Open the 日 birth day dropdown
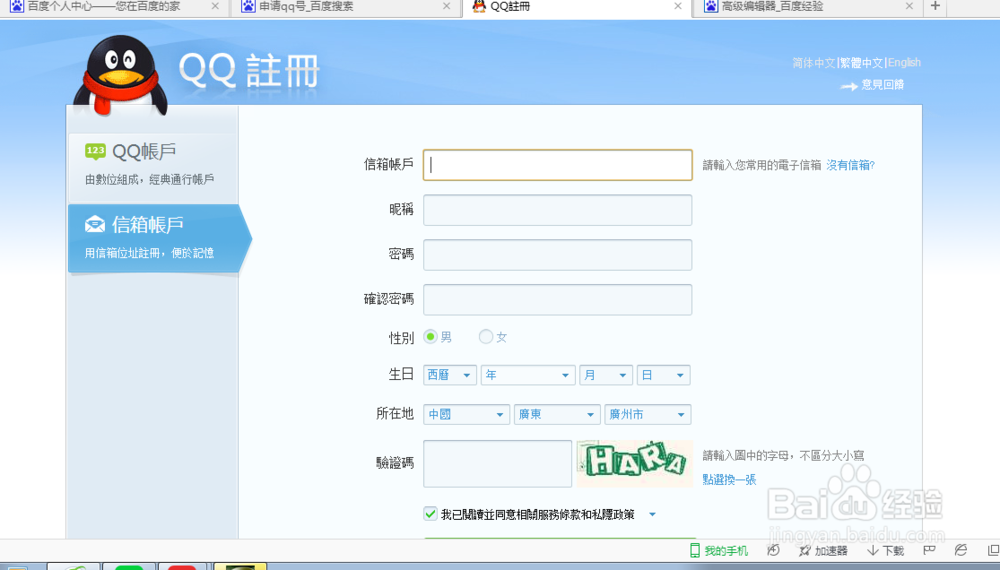Viewport: 1000px width, 570px height. click(x=663, y=375)
